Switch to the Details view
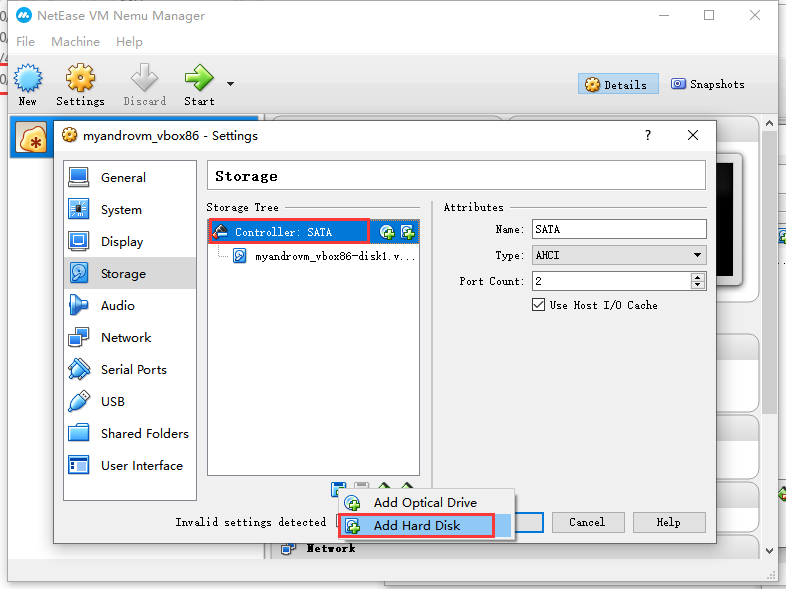The image size is (786, 589). pos(618,84)
